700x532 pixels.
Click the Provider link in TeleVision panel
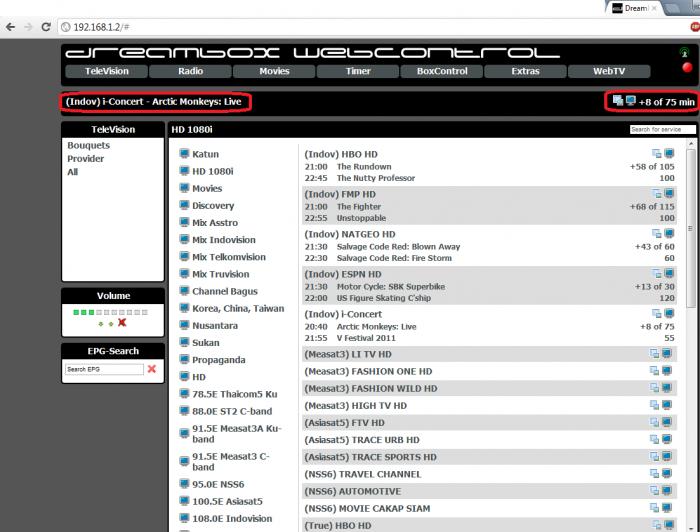[x=85, y=158]
